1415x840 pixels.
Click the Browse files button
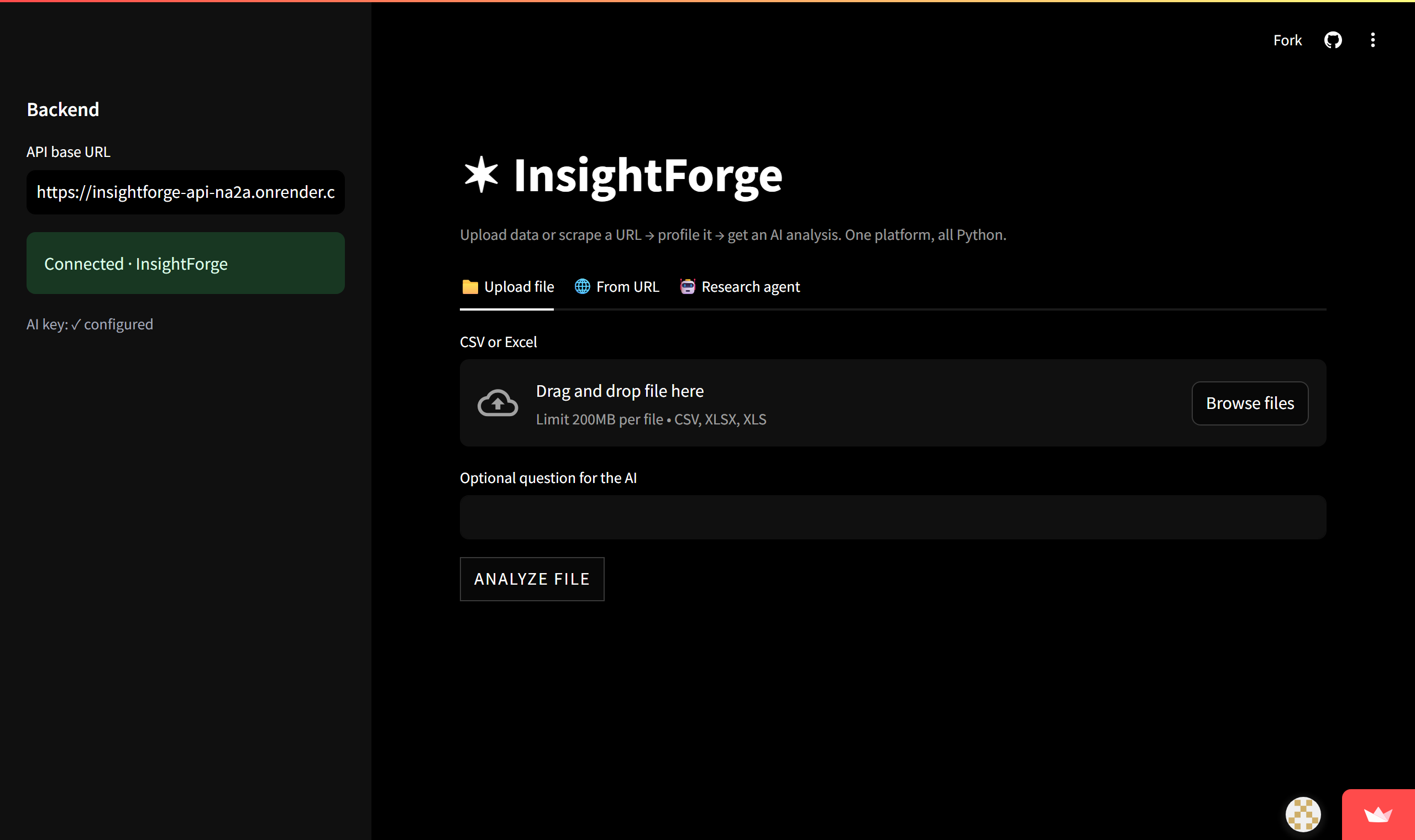pyautogui.click(x=1250, y=403)
